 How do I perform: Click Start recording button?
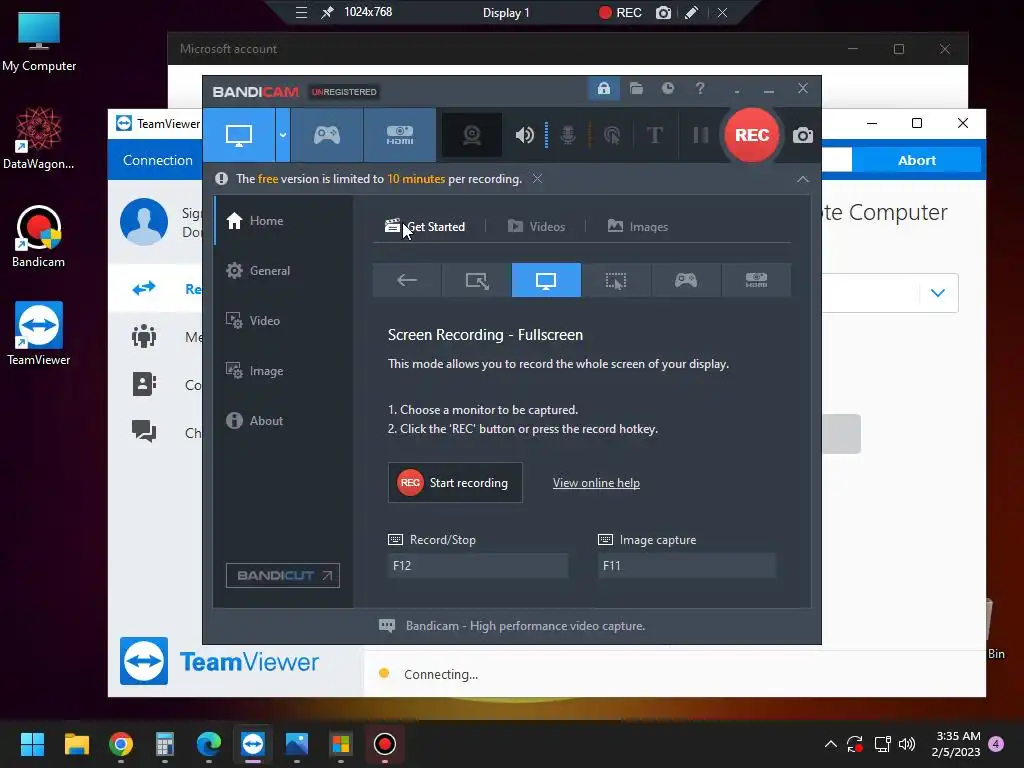(455, 483)
